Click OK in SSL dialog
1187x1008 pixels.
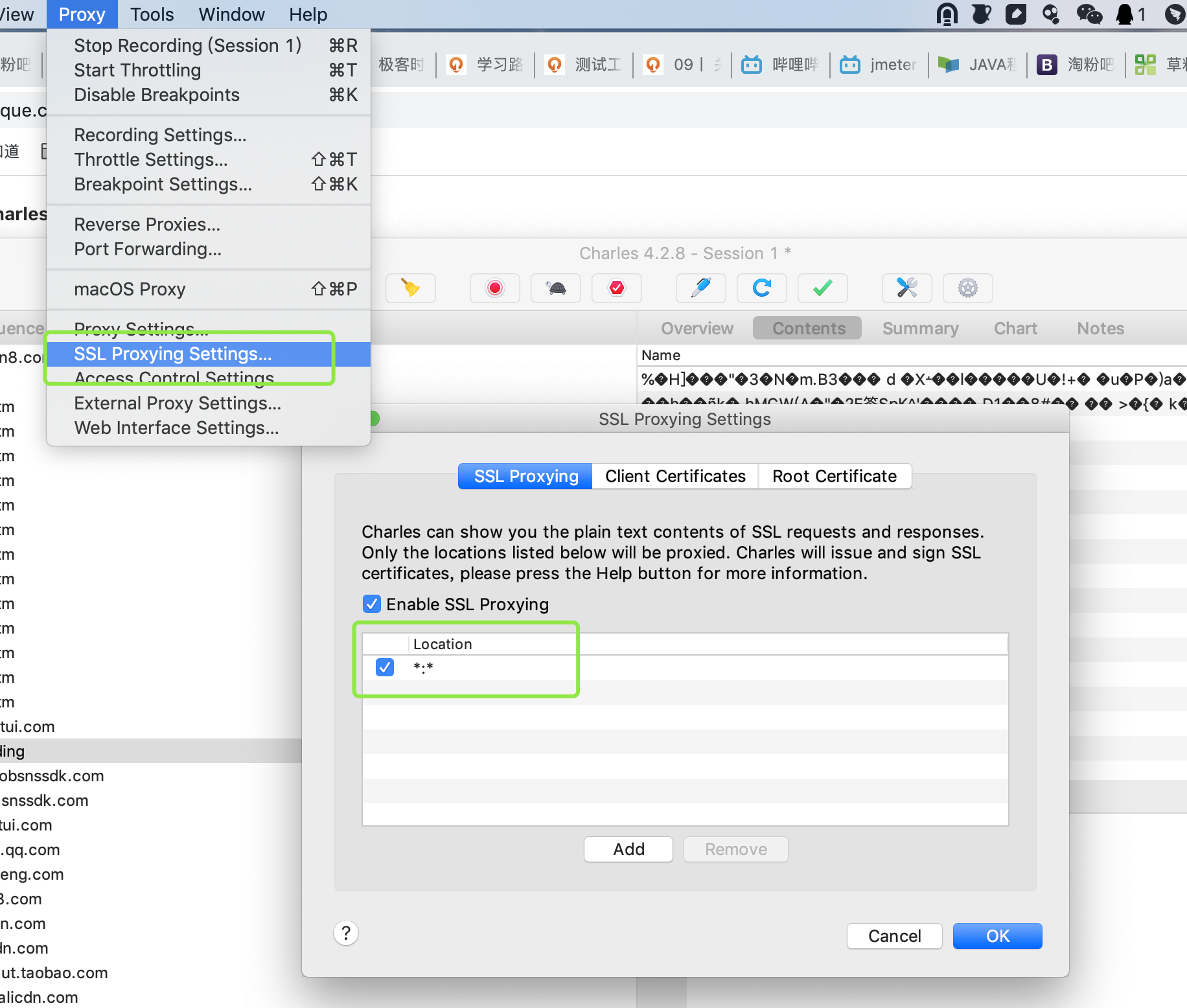998,936
